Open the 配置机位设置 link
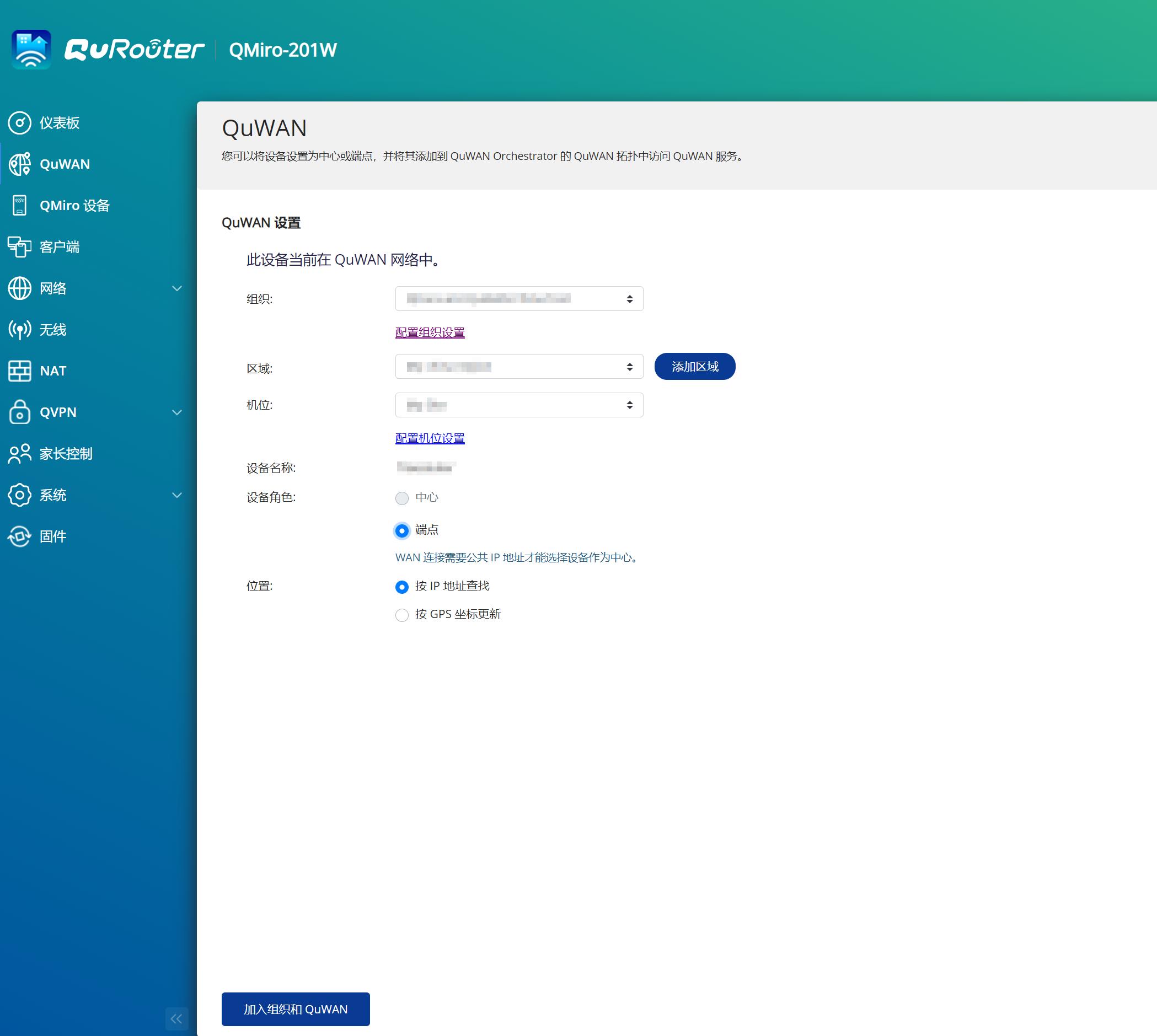This screenshot has height=1036, width=1157. [x=430, y=438]
